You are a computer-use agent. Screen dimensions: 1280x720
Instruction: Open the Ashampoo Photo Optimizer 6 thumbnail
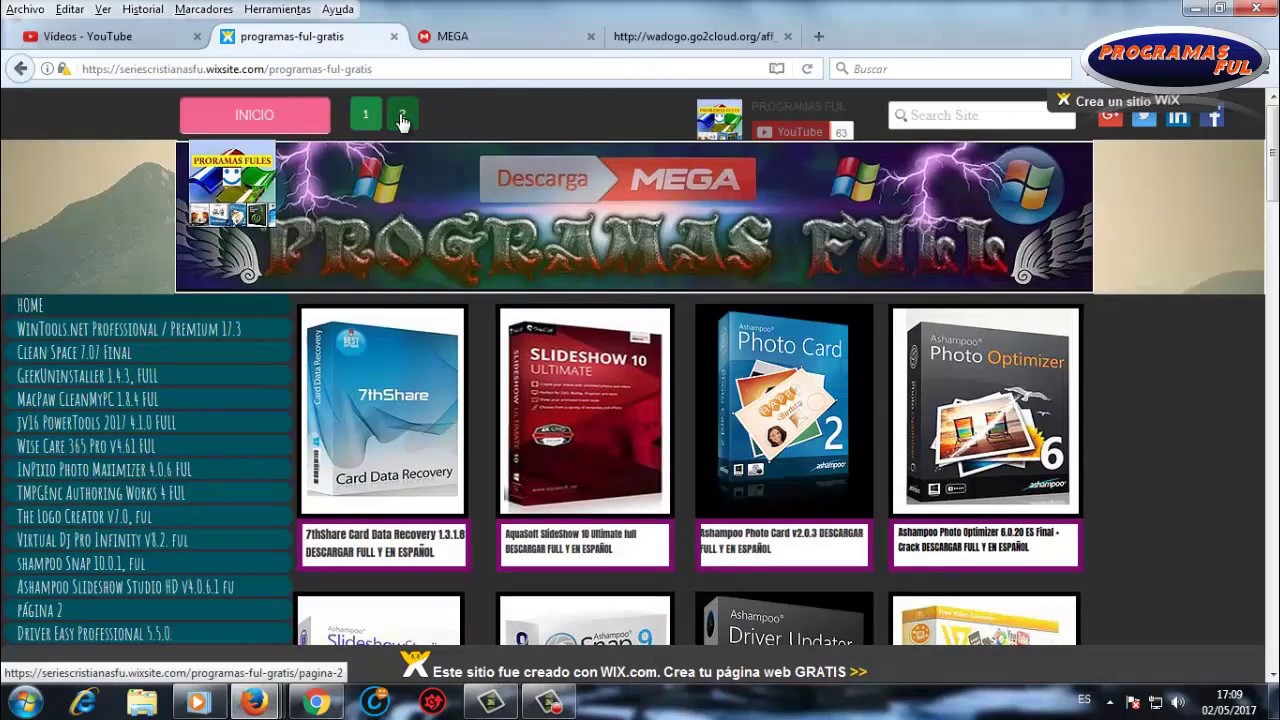click(985, 411)
